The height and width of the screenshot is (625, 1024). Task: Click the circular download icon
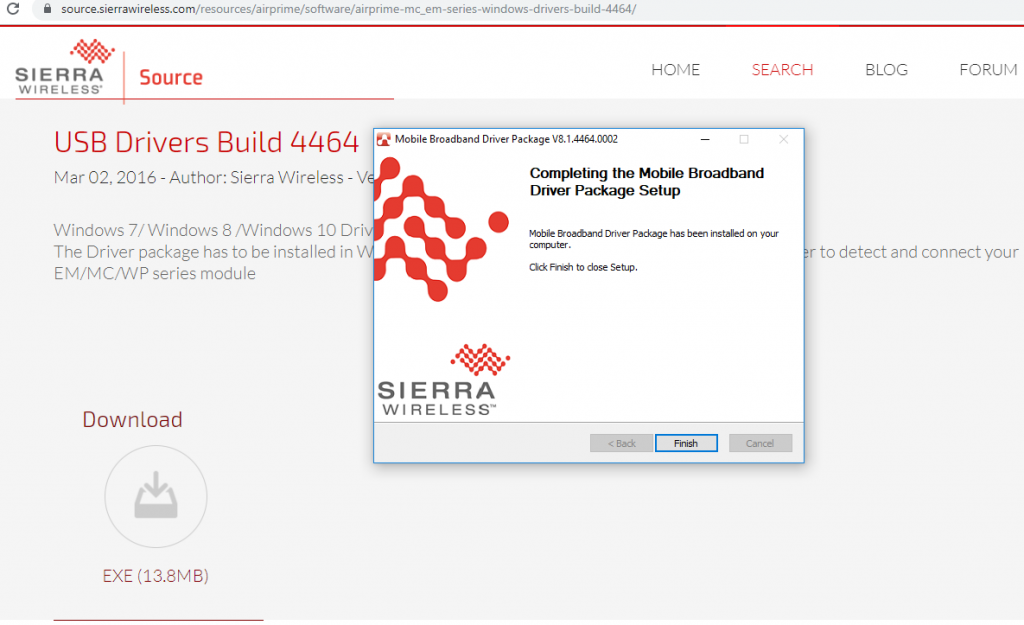[155, 496]
